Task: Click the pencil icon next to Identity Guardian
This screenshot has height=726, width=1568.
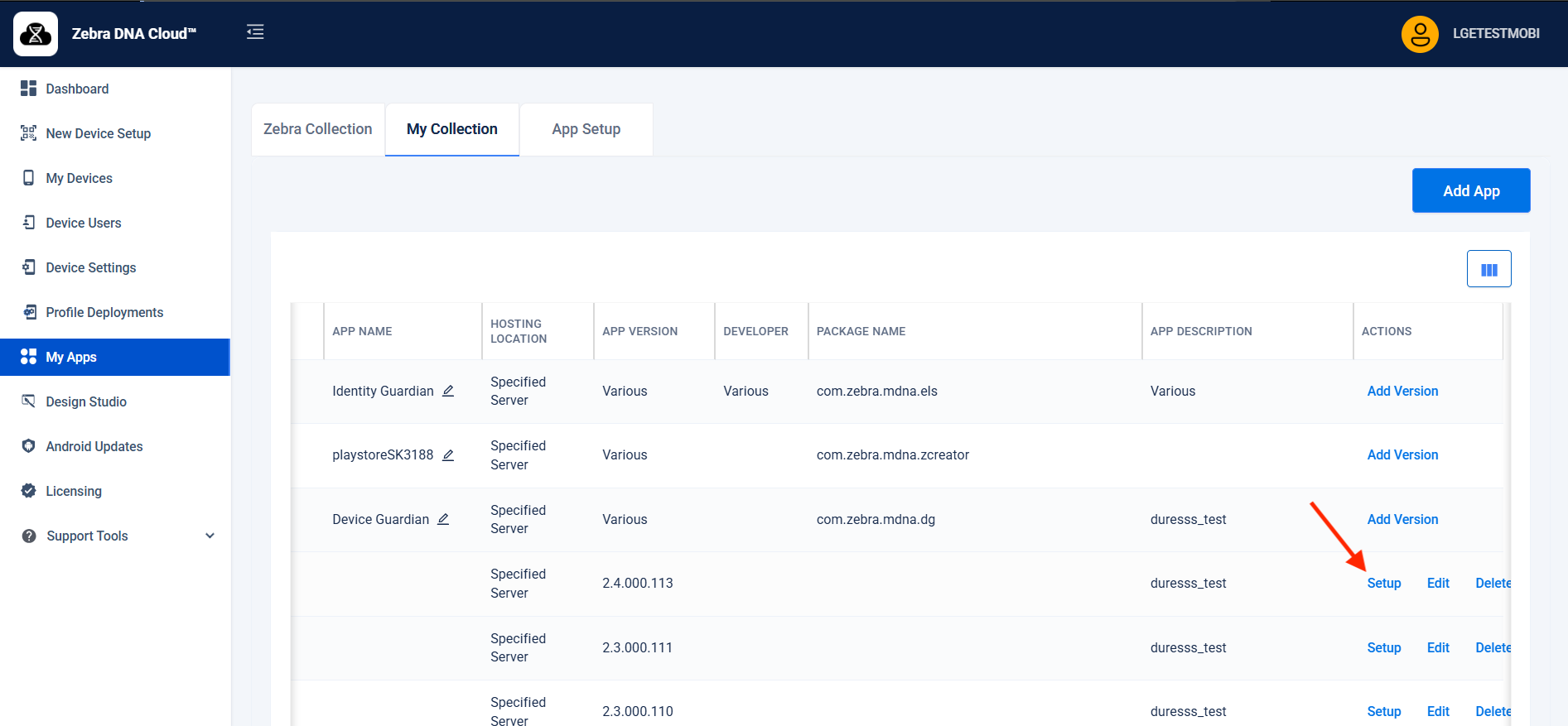Action: coord(448,391)
